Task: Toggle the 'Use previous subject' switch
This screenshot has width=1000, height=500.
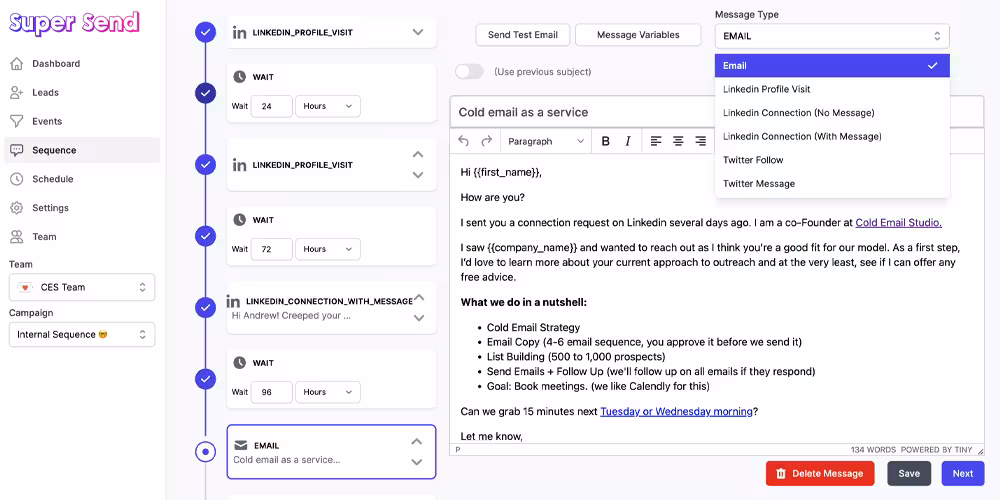Action: [x=469, y=72]
